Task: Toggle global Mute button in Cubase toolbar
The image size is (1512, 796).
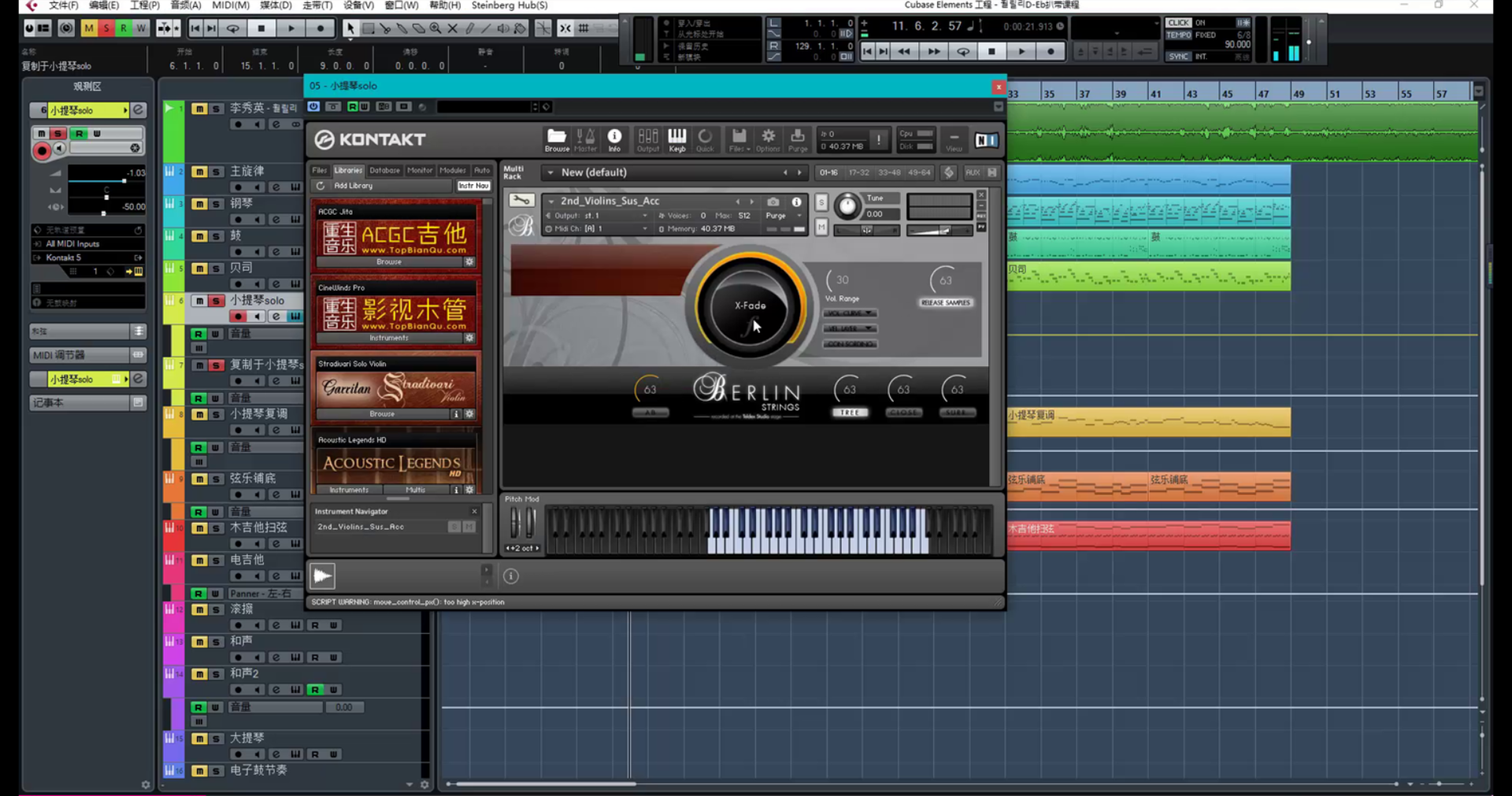Action: coord(89,28)
